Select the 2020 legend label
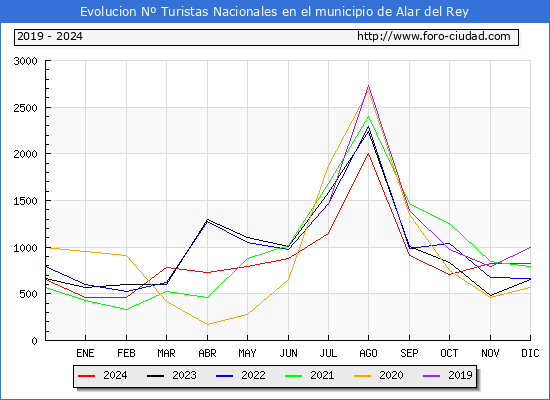 point(391,375)
